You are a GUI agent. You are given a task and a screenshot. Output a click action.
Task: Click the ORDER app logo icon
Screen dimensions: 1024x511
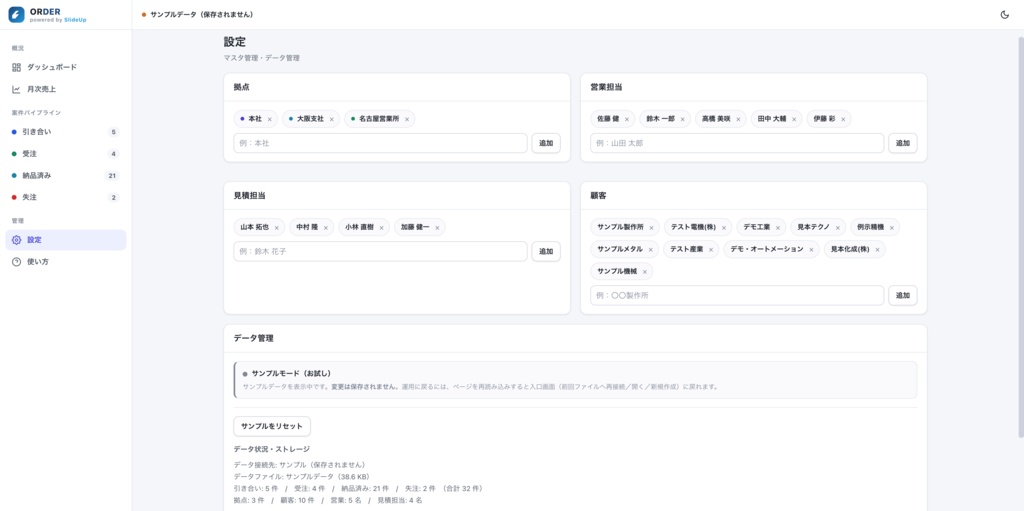pyautogui.click(x=16, y=14)
